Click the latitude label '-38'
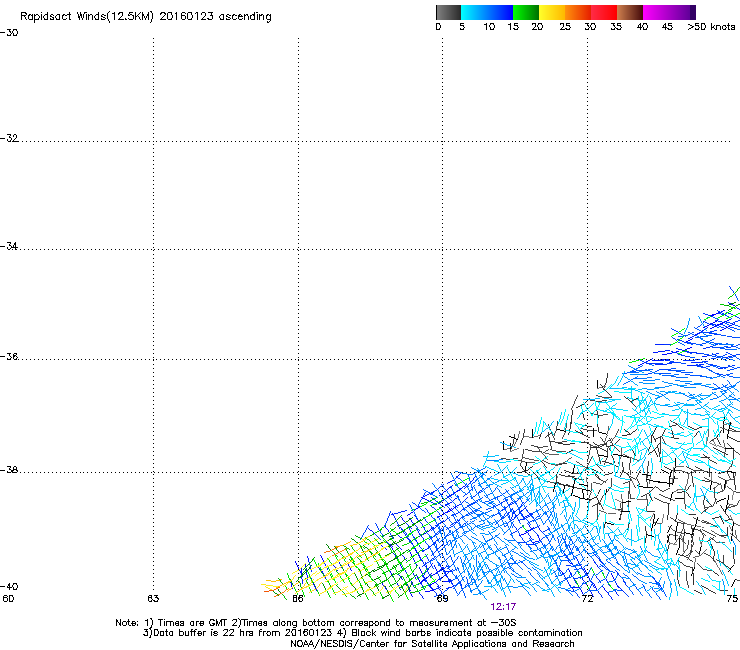 tap(9, 470)
